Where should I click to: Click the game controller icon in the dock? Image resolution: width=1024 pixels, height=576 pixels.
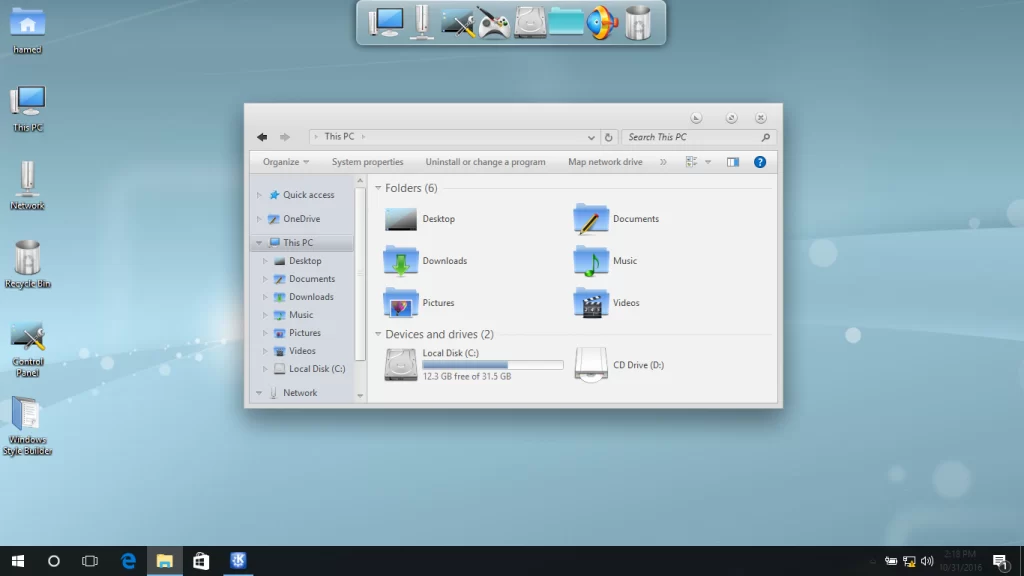(x=493, y=22)
